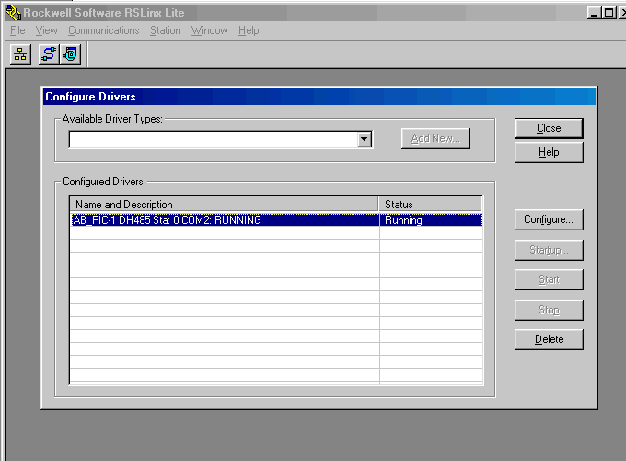The width and height of the screenshot is (626, 461).
Task: Open the View menu
Action: coord(46,30)
